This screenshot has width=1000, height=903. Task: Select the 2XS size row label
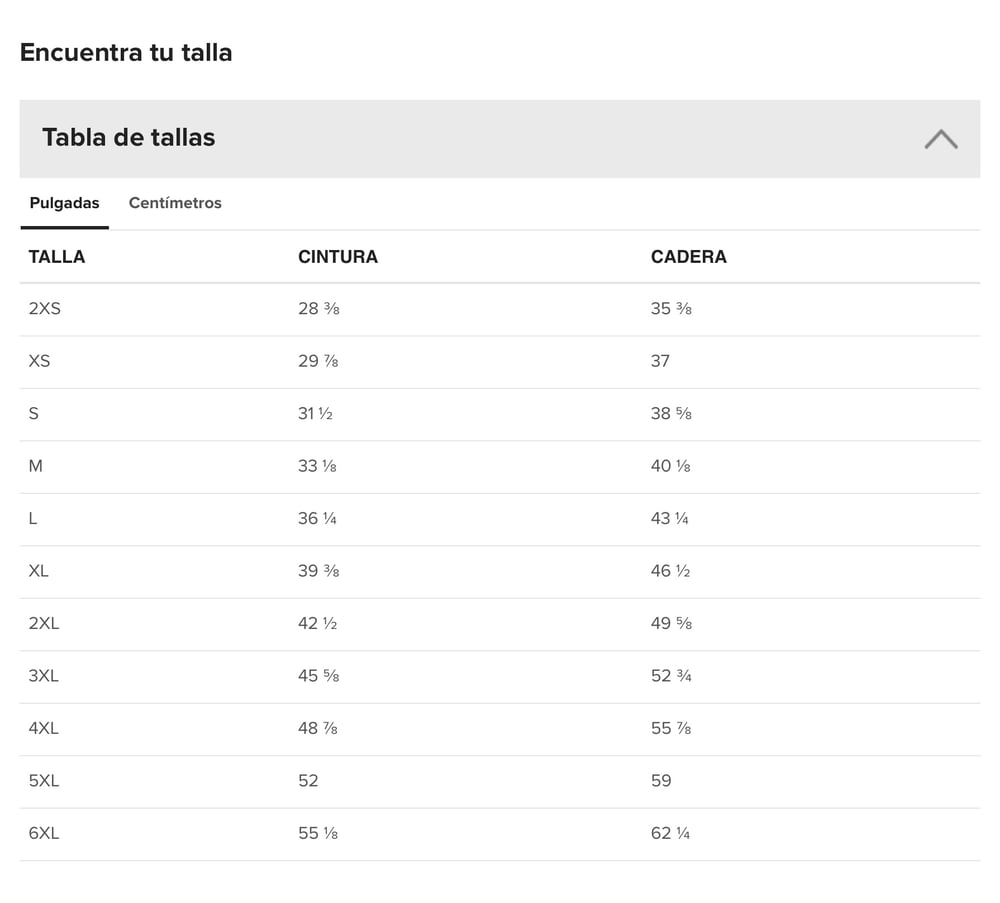click(45, 309)
